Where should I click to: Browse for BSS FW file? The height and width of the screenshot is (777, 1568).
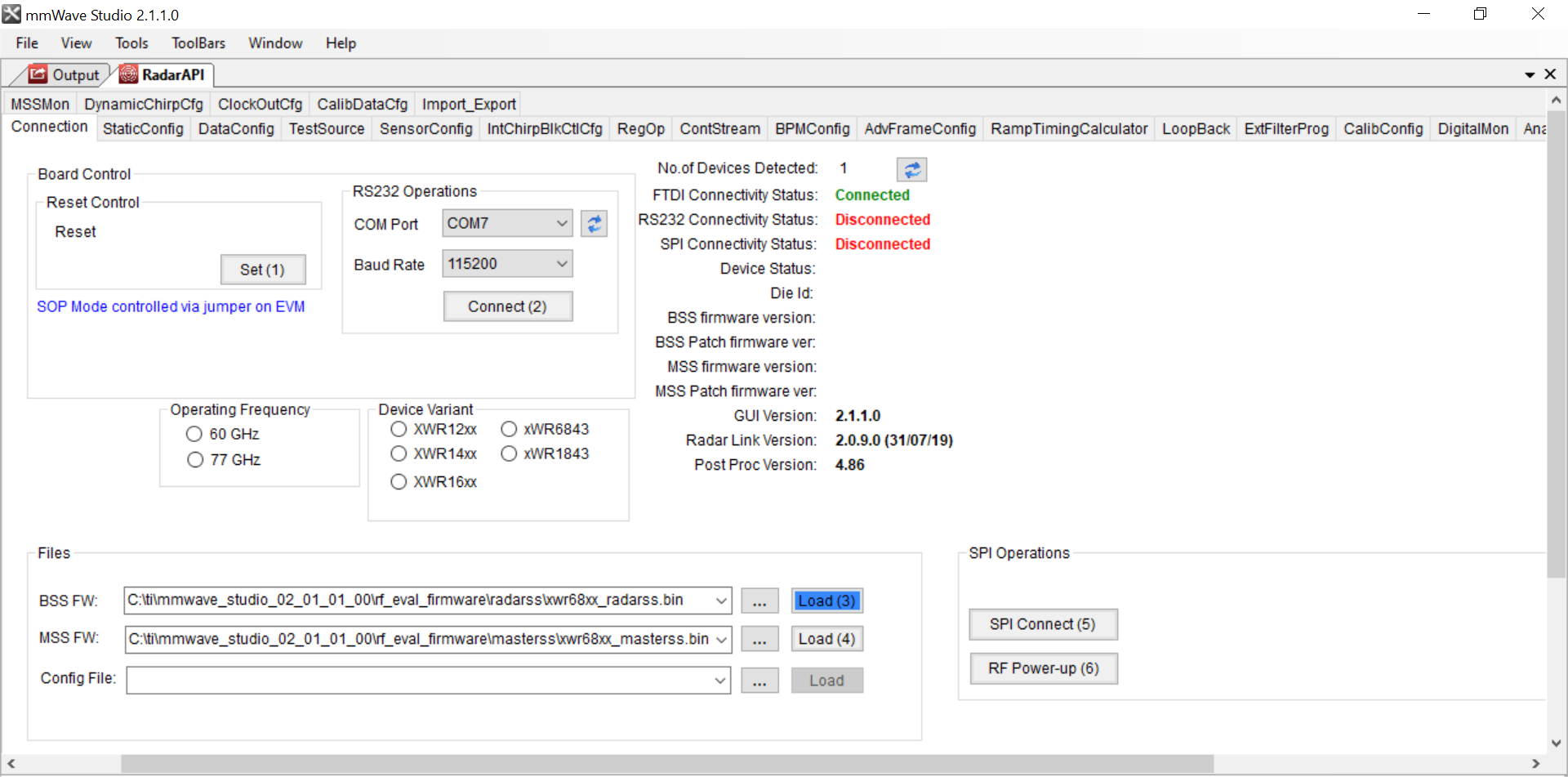click(759, 601)
